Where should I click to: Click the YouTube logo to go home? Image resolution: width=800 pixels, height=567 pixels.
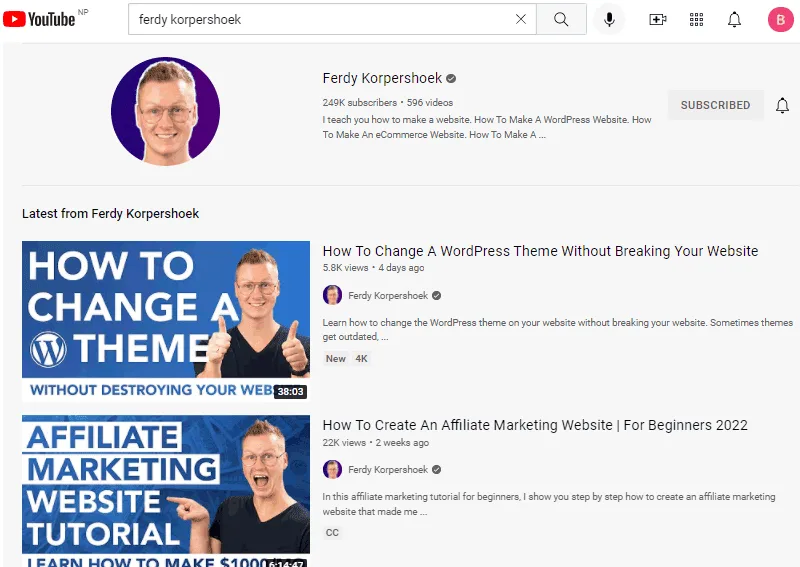(x=39, y=19)
